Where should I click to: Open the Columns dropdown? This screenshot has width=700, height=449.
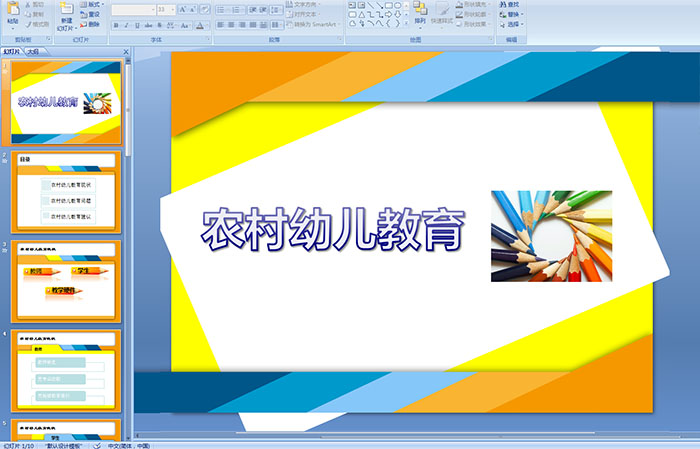(x=277, y=25)
